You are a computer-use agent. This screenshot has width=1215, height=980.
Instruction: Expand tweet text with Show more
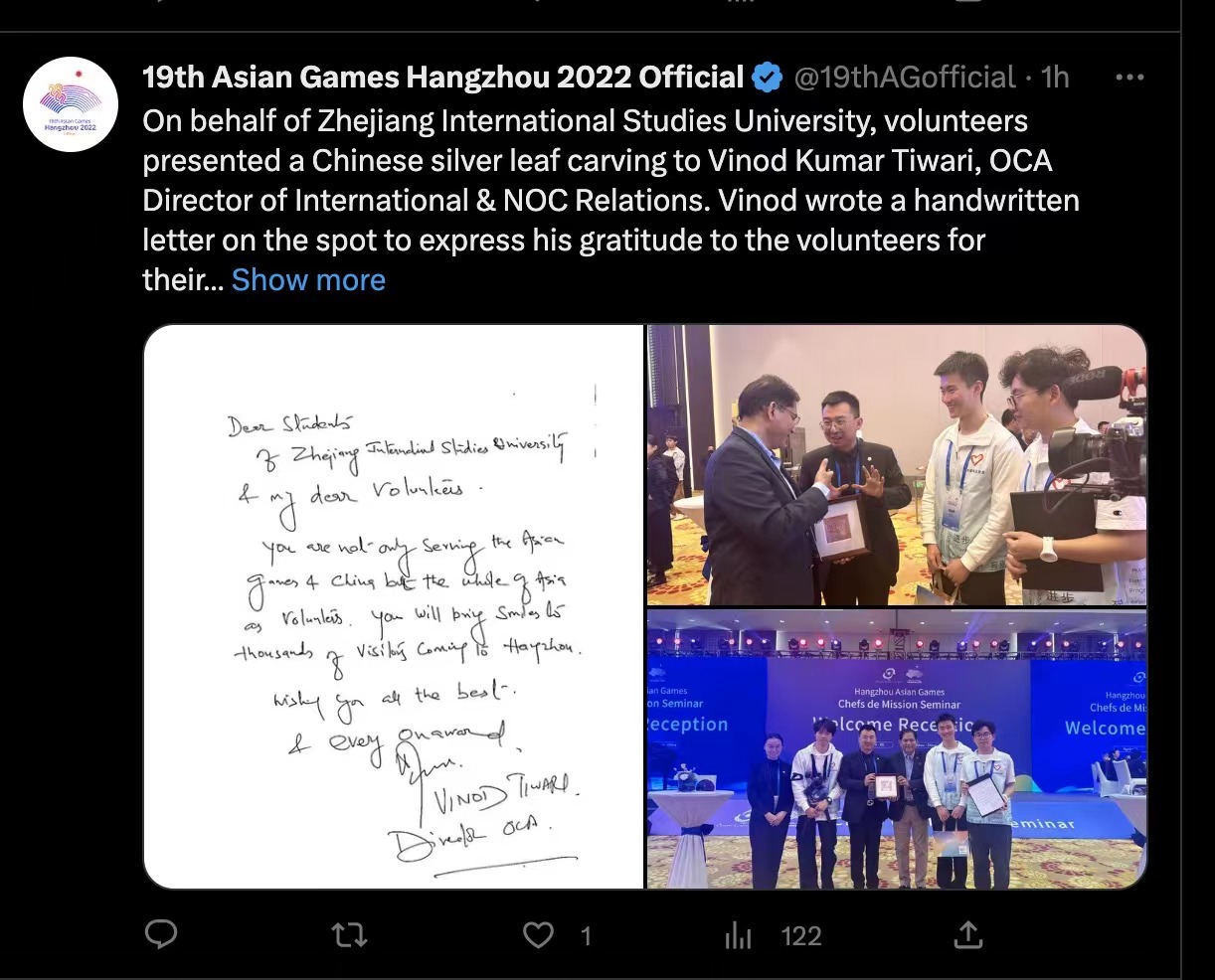point(308,280)
